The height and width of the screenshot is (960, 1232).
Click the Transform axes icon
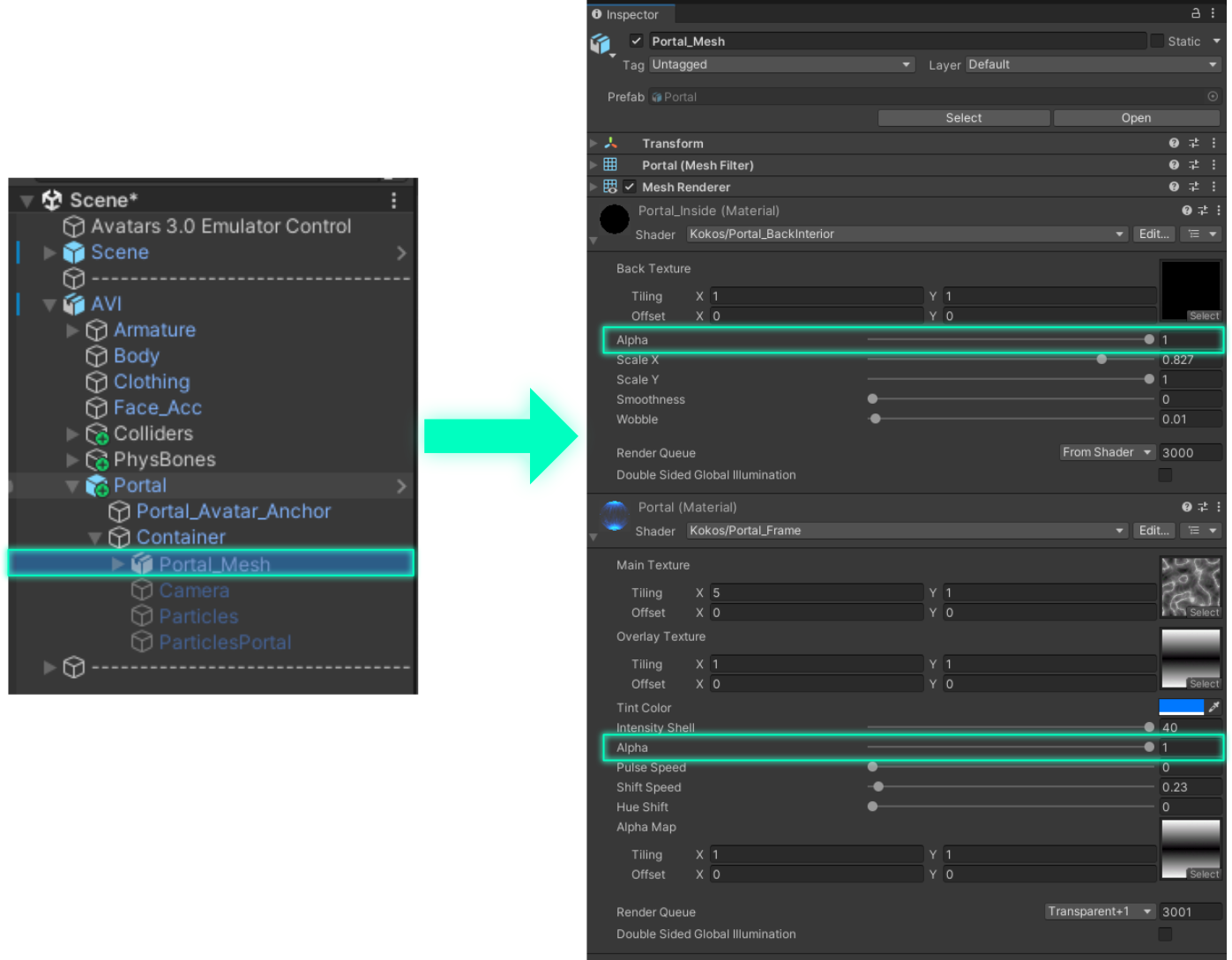[610, 143]
